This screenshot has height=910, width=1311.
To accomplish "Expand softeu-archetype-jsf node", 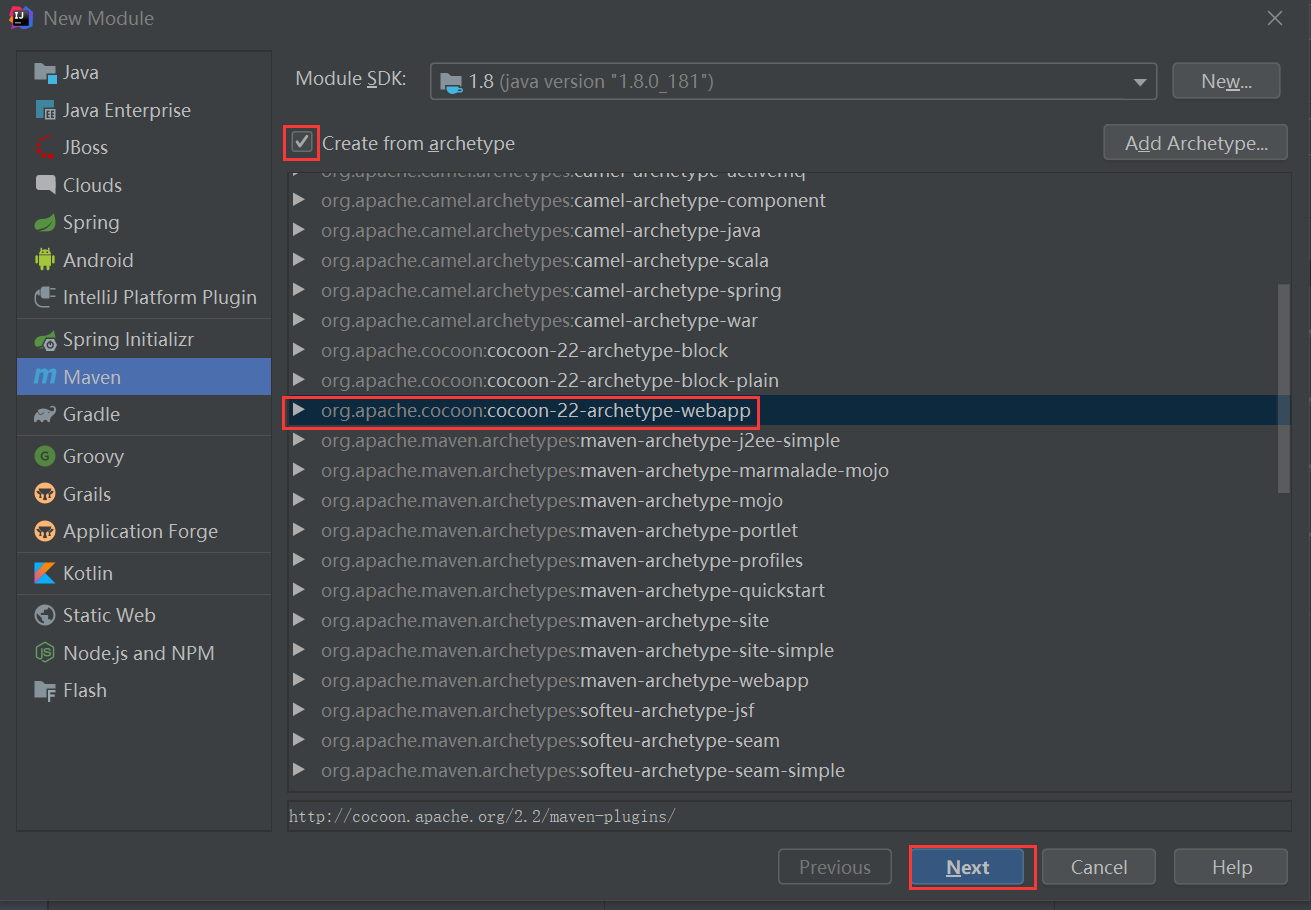I will 298,710.
